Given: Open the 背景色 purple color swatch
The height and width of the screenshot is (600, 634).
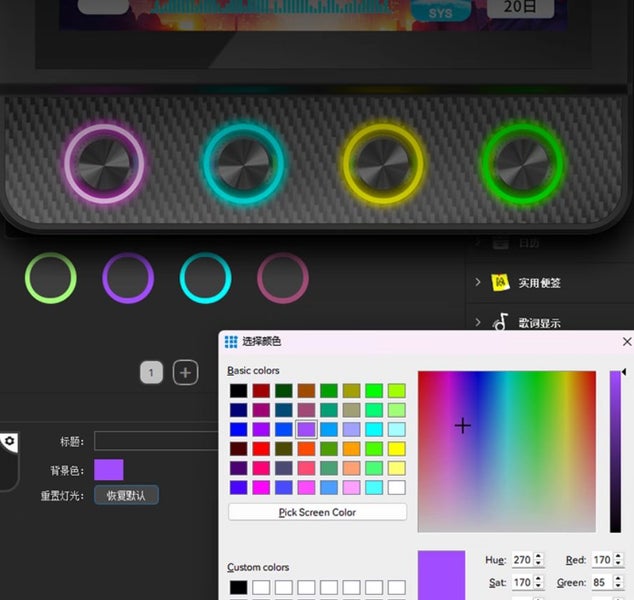Looking at the screenshot, I should 109,470.
